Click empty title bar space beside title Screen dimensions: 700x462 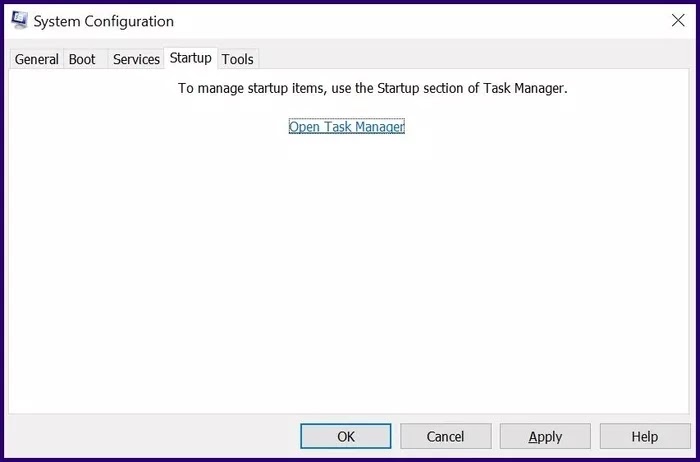coord(420,21)
